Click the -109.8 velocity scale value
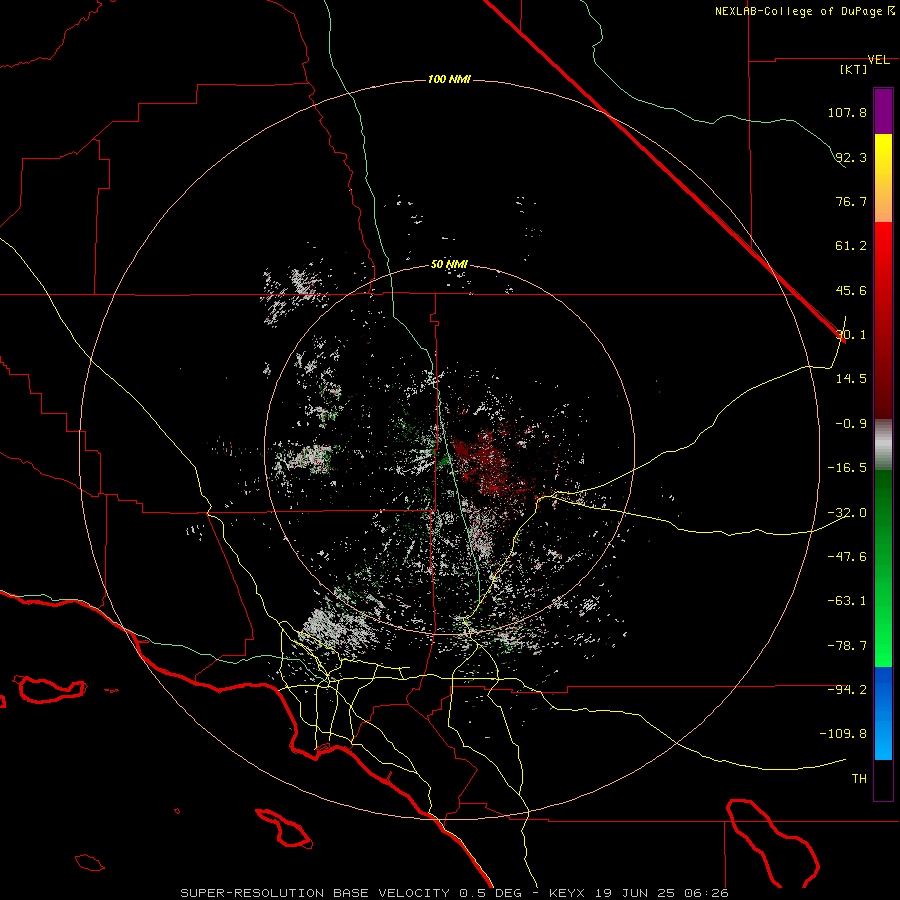Screen dimensions: 900x900 [x=844, y=734]
